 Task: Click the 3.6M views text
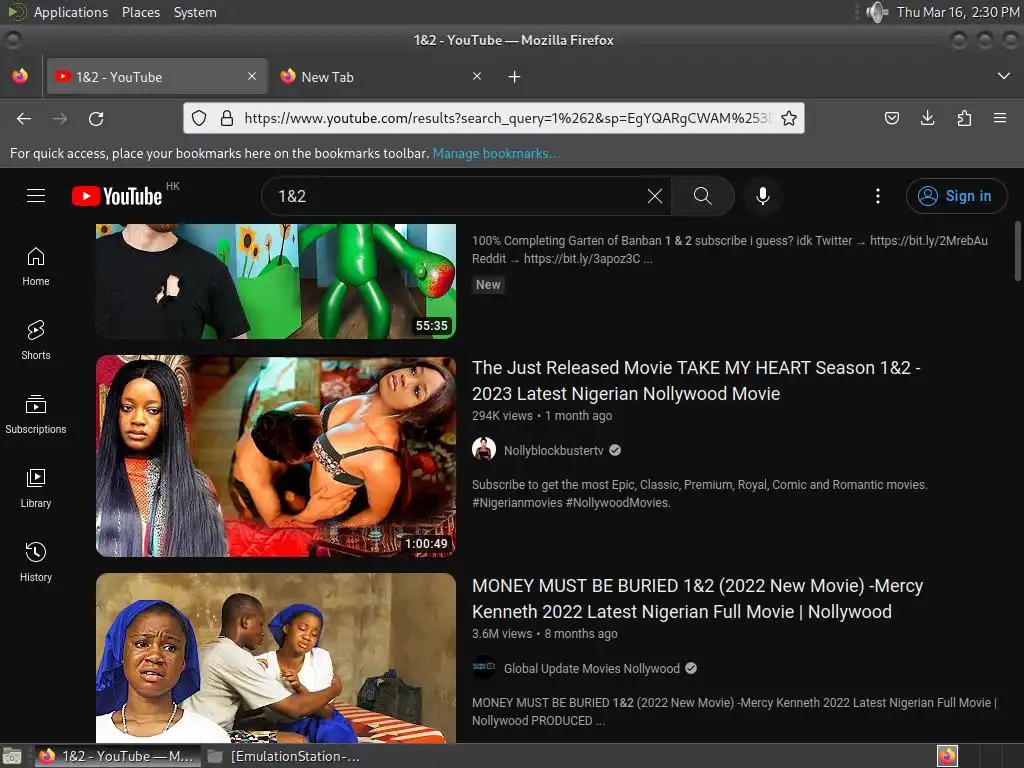(502, 633)
